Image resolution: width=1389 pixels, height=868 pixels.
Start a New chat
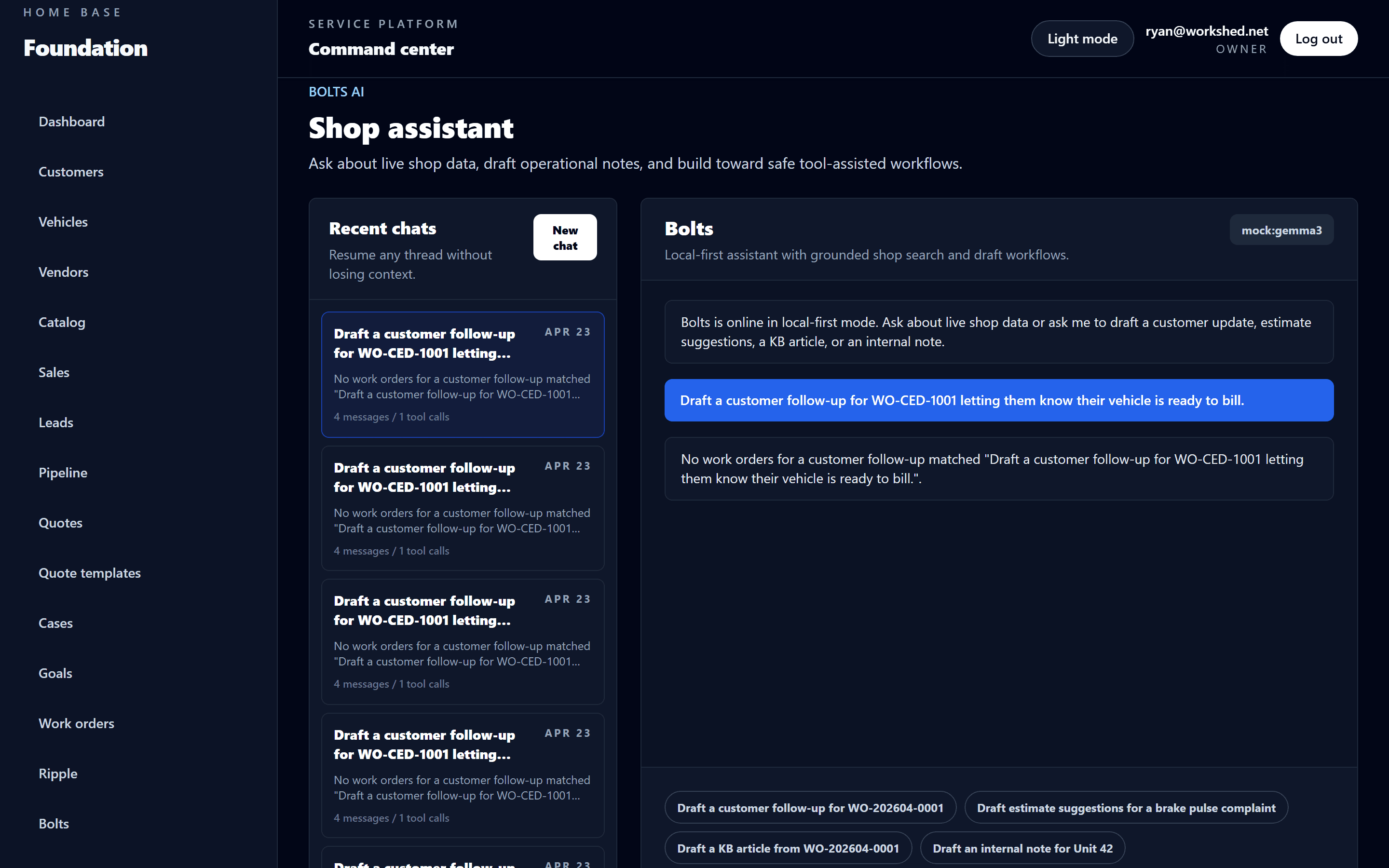565,237
